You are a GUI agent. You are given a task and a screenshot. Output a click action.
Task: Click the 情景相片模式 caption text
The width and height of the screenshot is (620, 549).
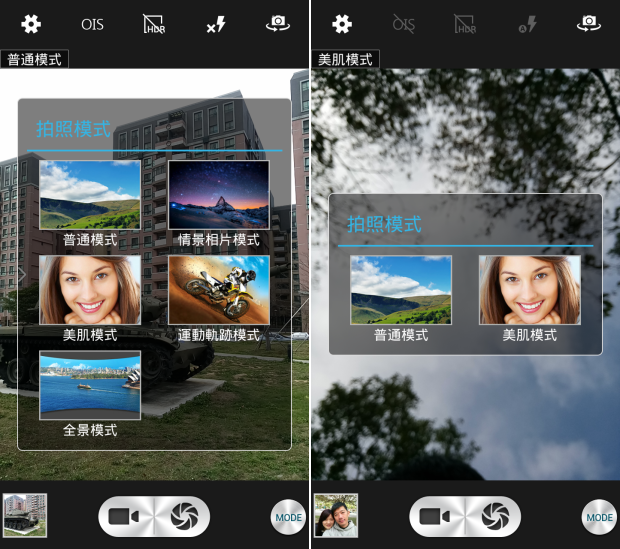coord(219,240)
